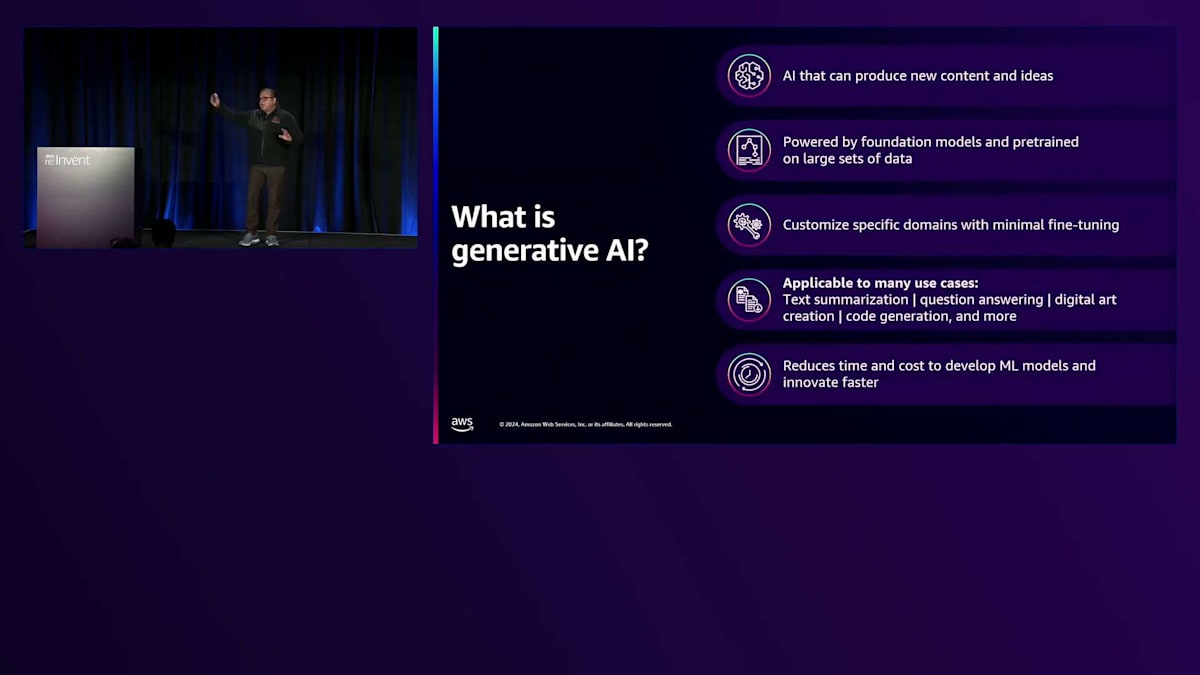Click the bold 'Applicable to many use cases:' text
This screenshot has height=675, width=1200.
click(x=881, y=283)
